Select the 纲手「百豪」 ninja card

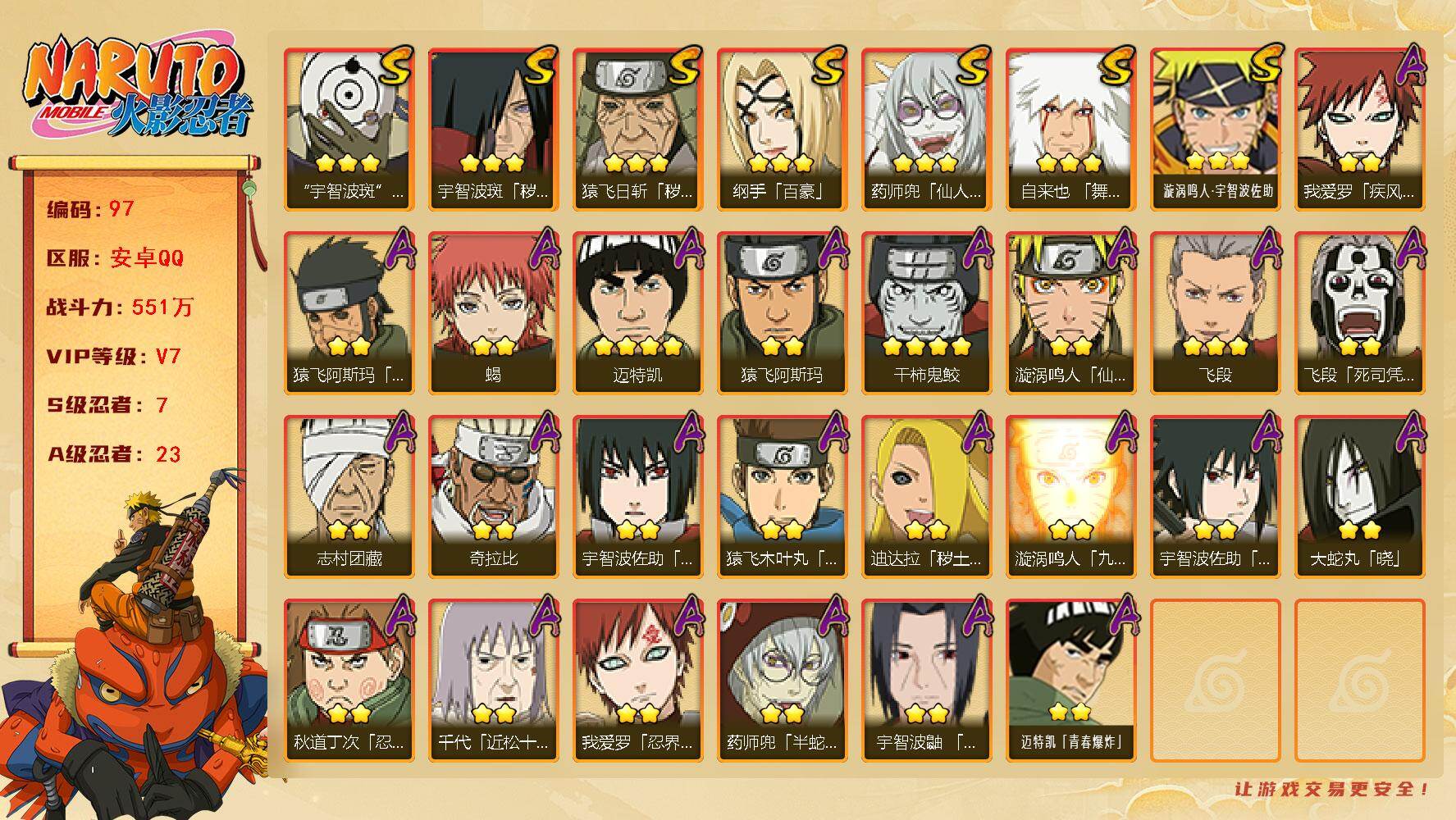point(782,129)
